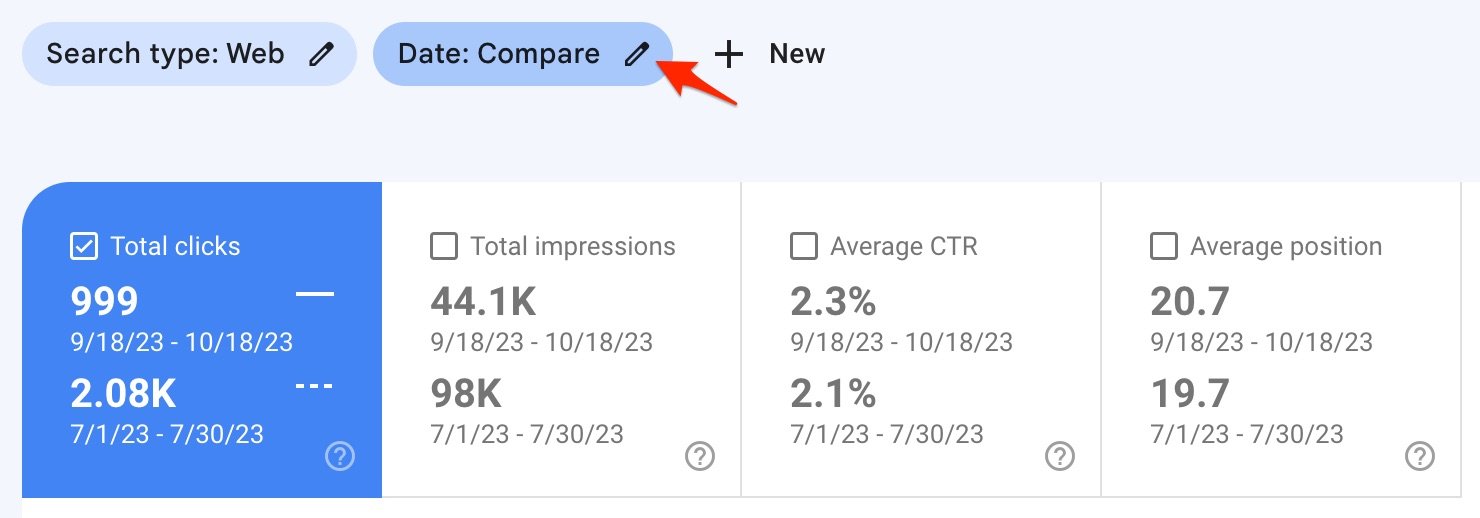
Task: Uncheck the Total clicks checkbox
Action: tap(84, 247)
